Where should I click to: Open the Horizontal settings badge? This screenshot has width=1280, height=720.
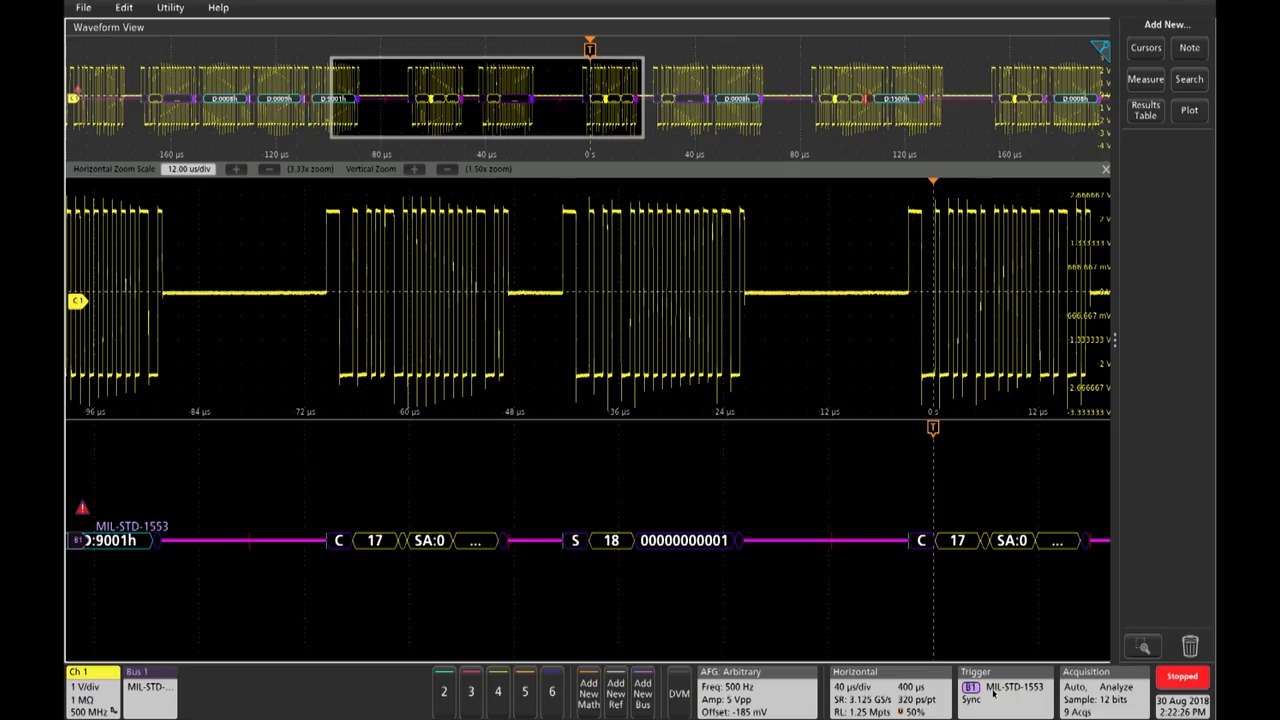point(889,692)
